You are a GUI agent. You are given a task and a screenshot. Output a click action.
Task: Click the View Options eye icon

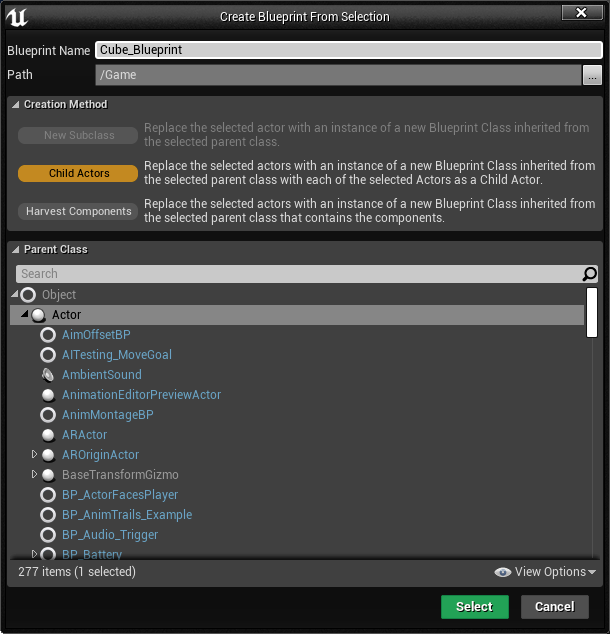pyautogui.click(x=502, y=572)
